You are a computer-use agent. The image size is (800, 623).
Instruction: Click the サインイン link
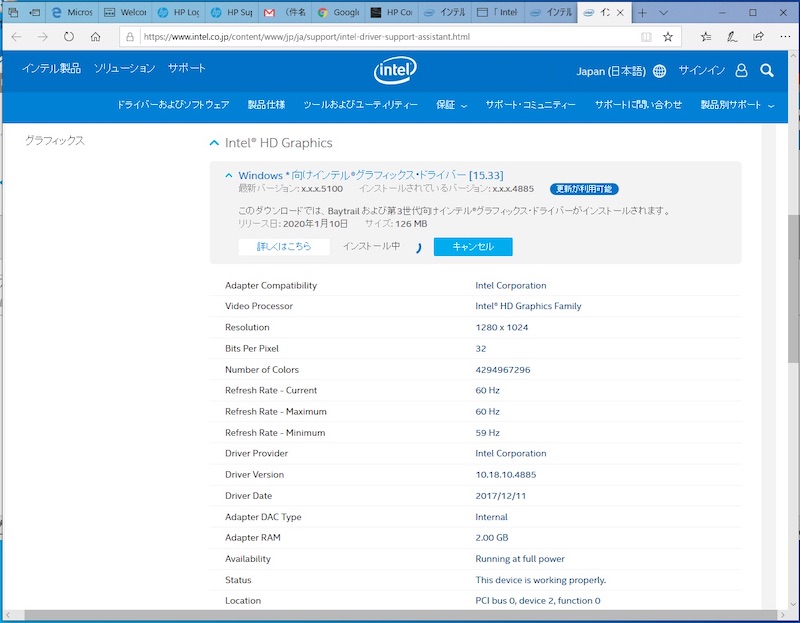click(x=702, y=70)
